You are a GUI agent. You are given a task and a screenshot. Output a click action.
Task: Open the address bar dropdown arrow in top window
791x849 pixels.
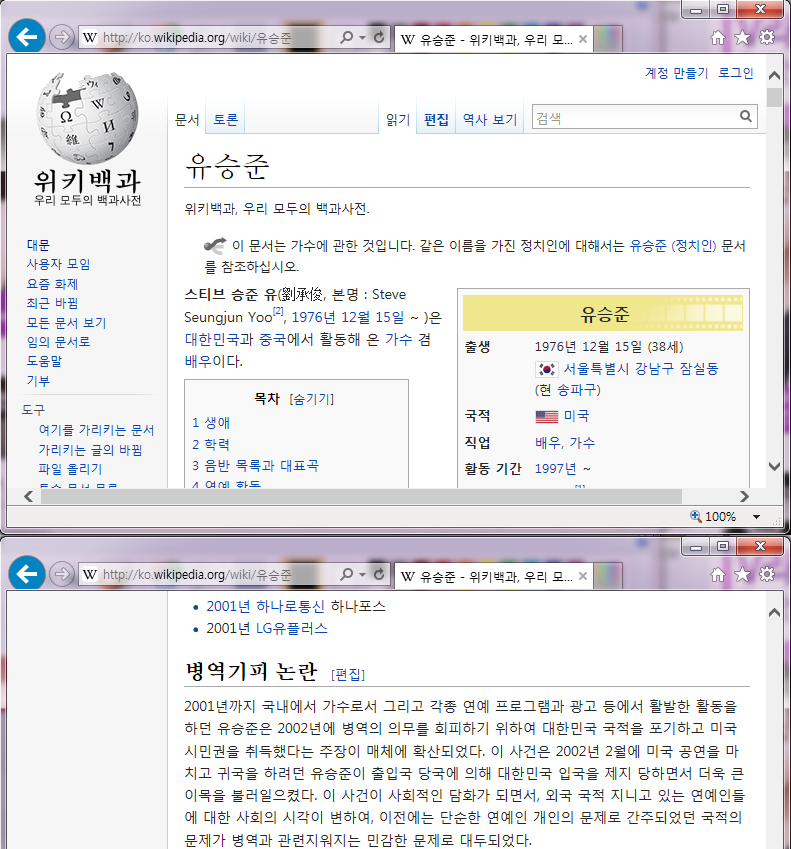point(362,37)
